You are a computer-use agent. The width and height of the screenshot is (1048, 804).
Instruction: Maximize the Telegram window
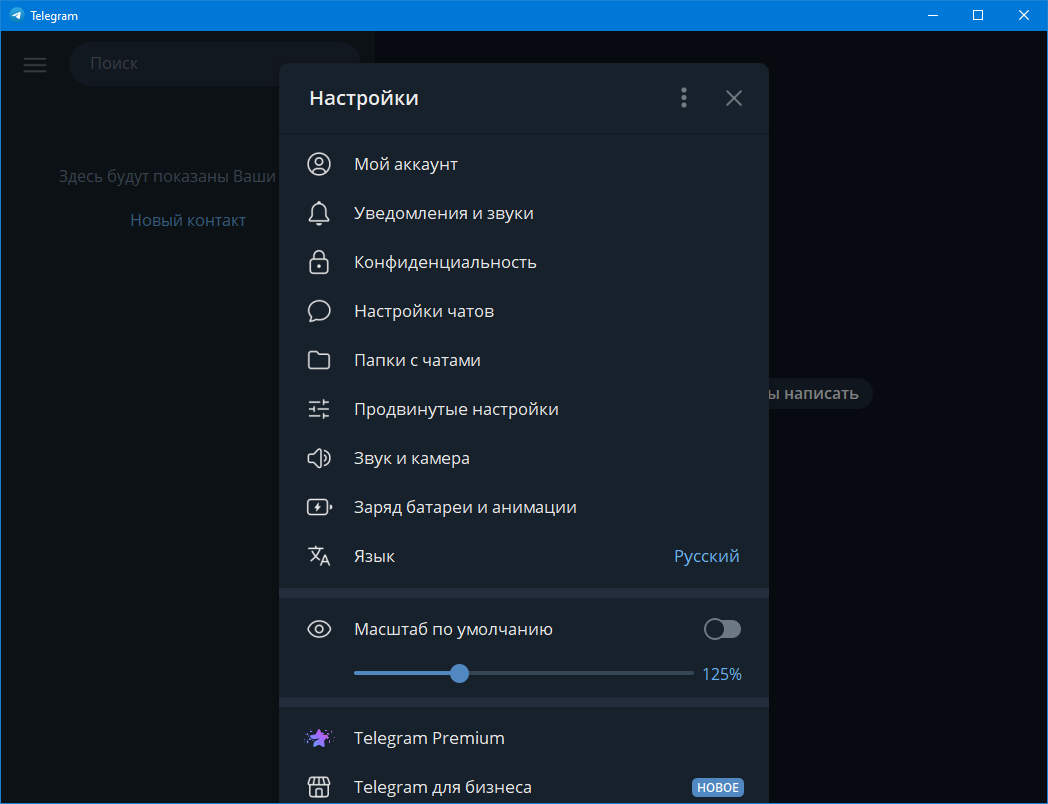pyautogui.click(x=978, y=15)
